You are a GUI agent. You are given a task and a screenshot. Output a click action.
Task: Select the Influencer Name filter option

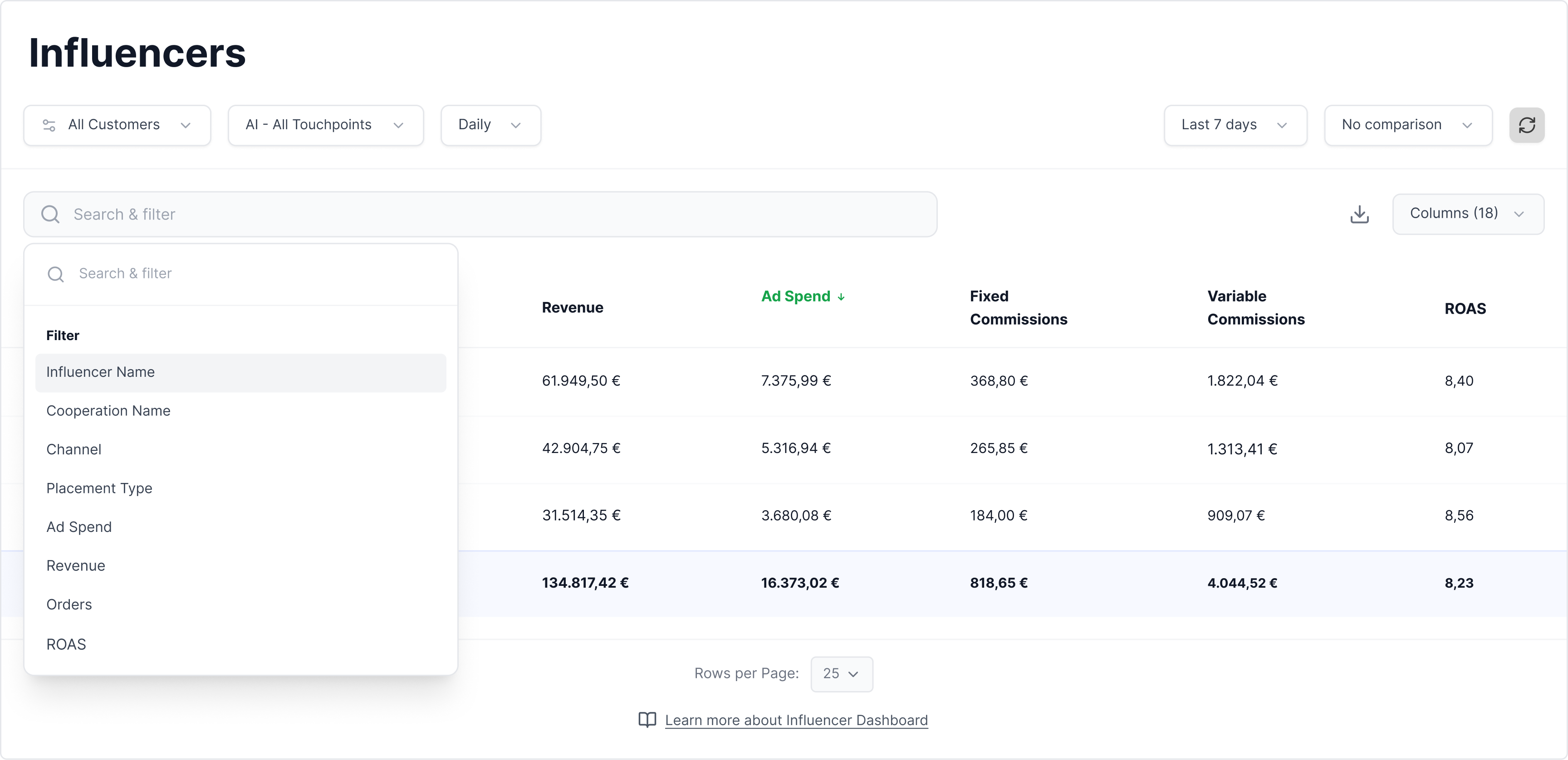point(100,372)
